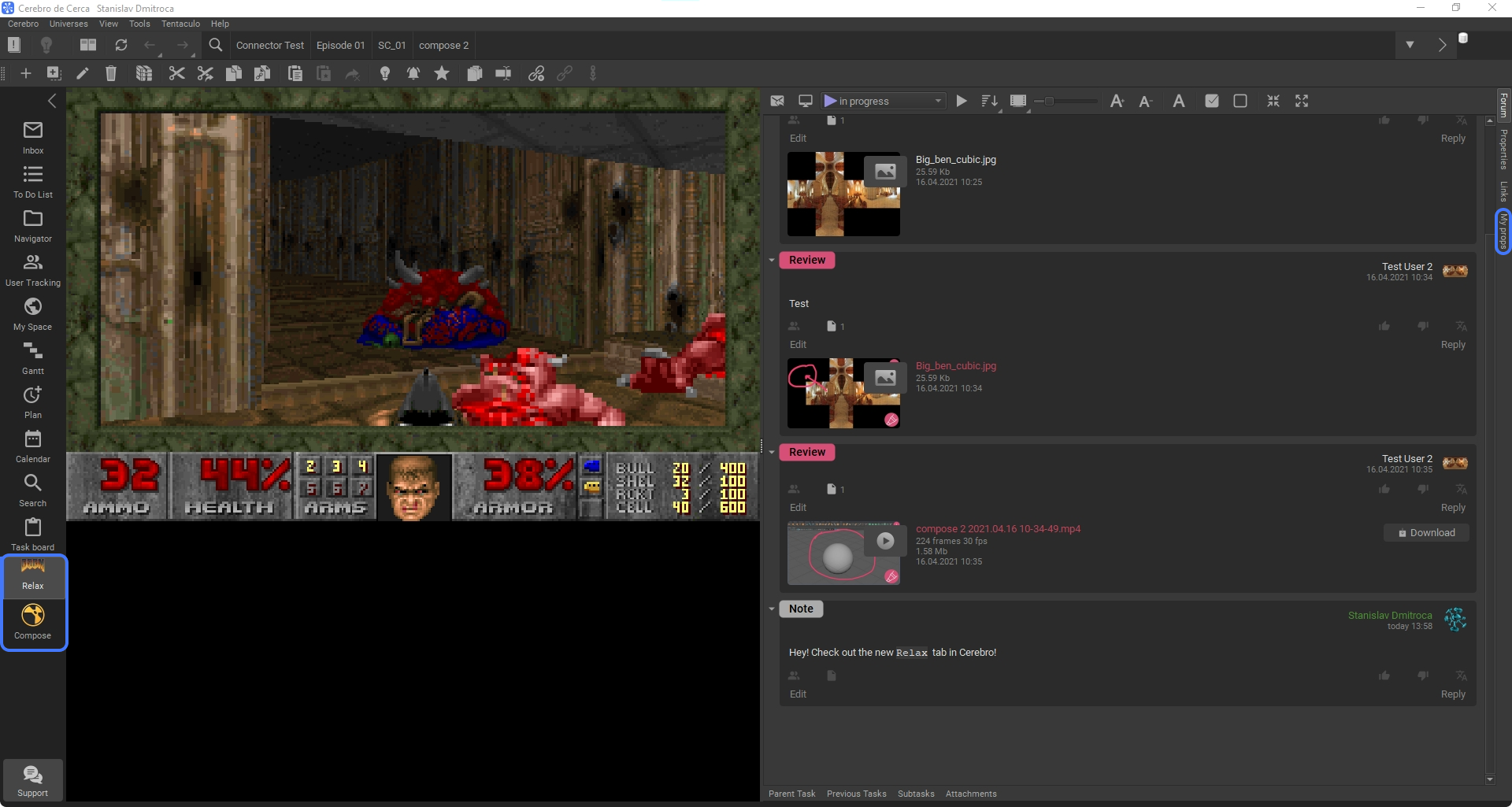Collapse the Review message with compose 2 mp4
Viewport: 1512px width, 807px height.
[772, 452]
